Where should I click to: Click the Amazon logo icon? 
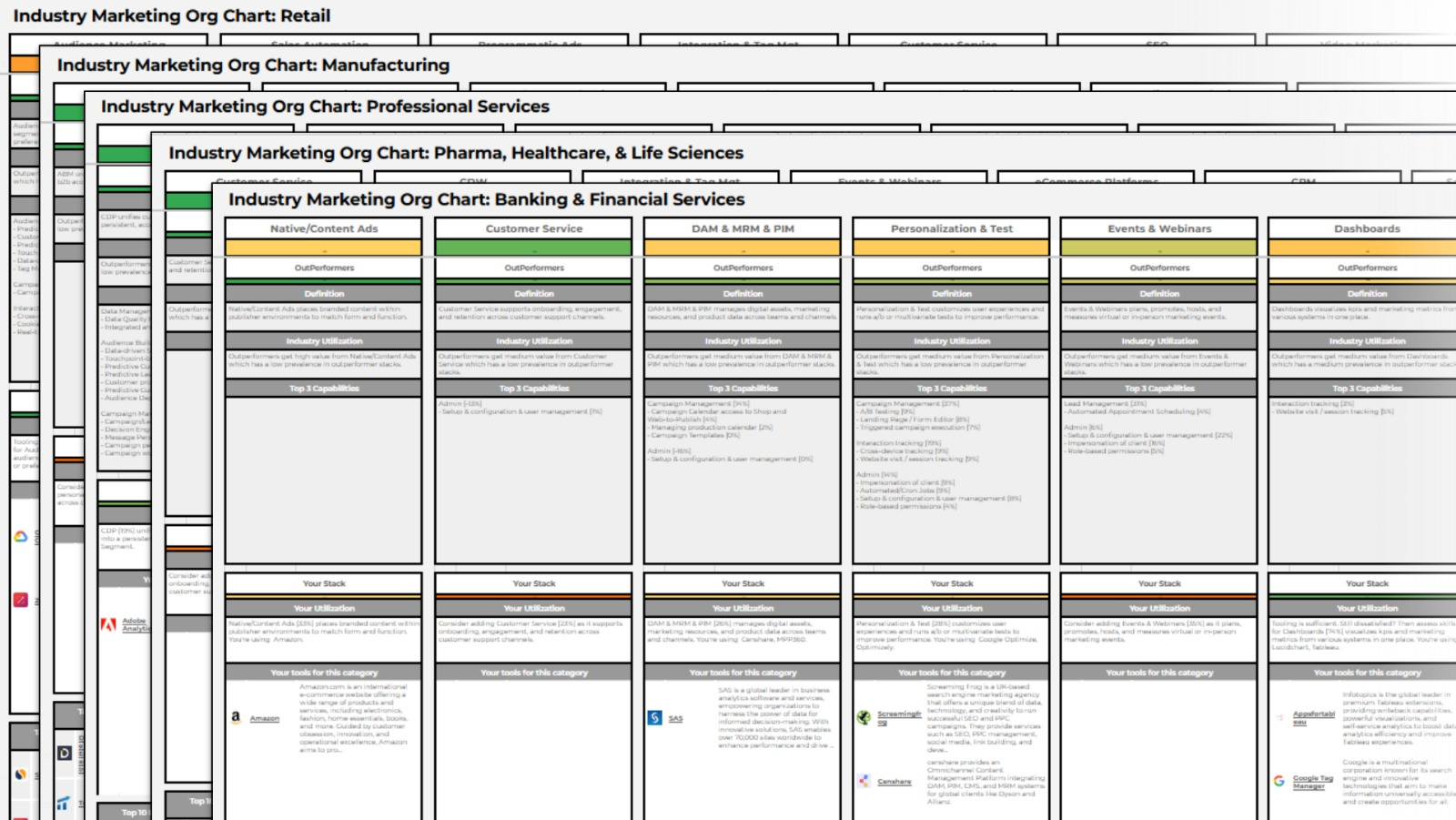(x=236, y=717)
